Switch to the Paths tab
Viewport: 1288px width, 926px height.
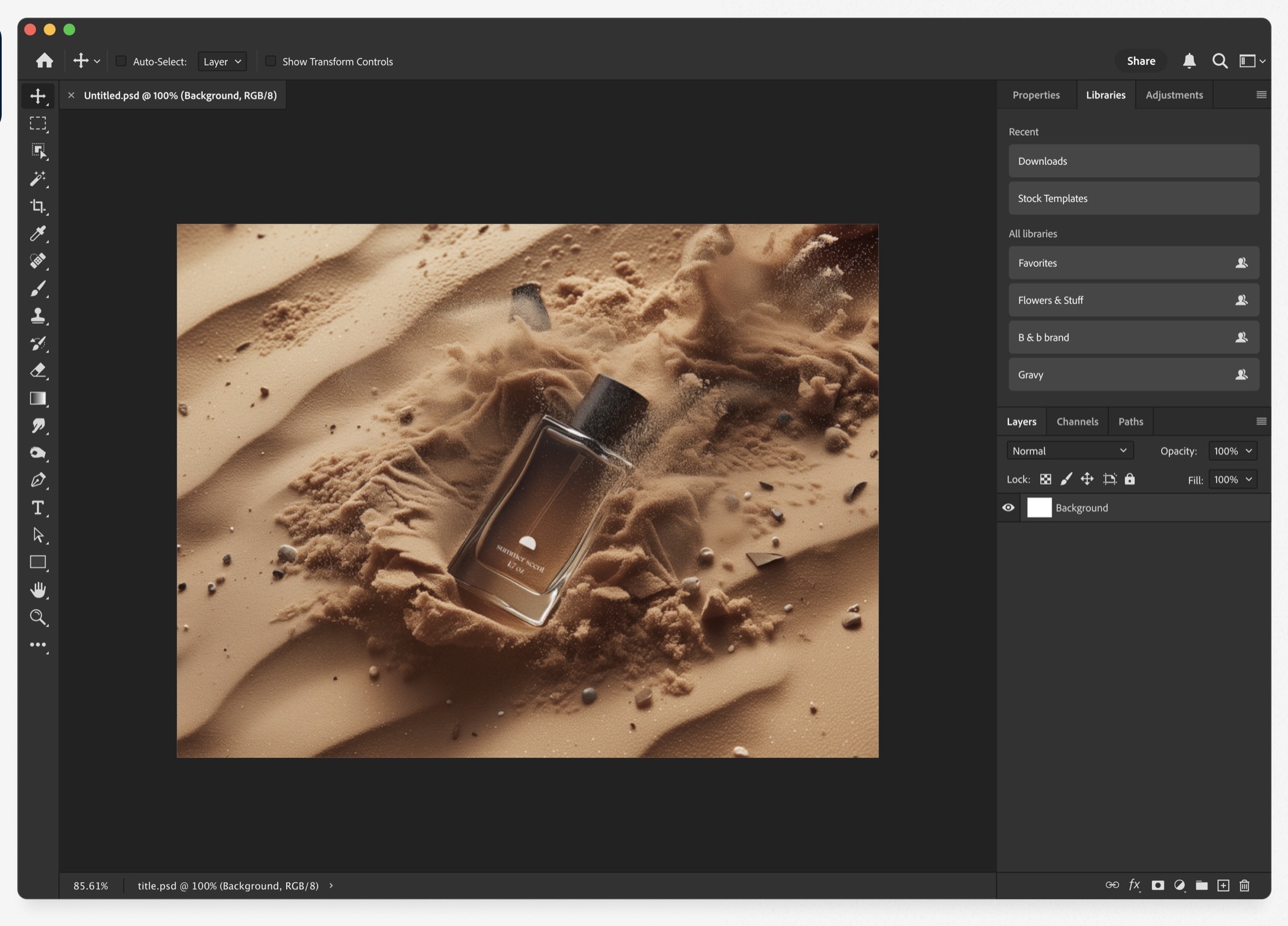(1130, 421)
